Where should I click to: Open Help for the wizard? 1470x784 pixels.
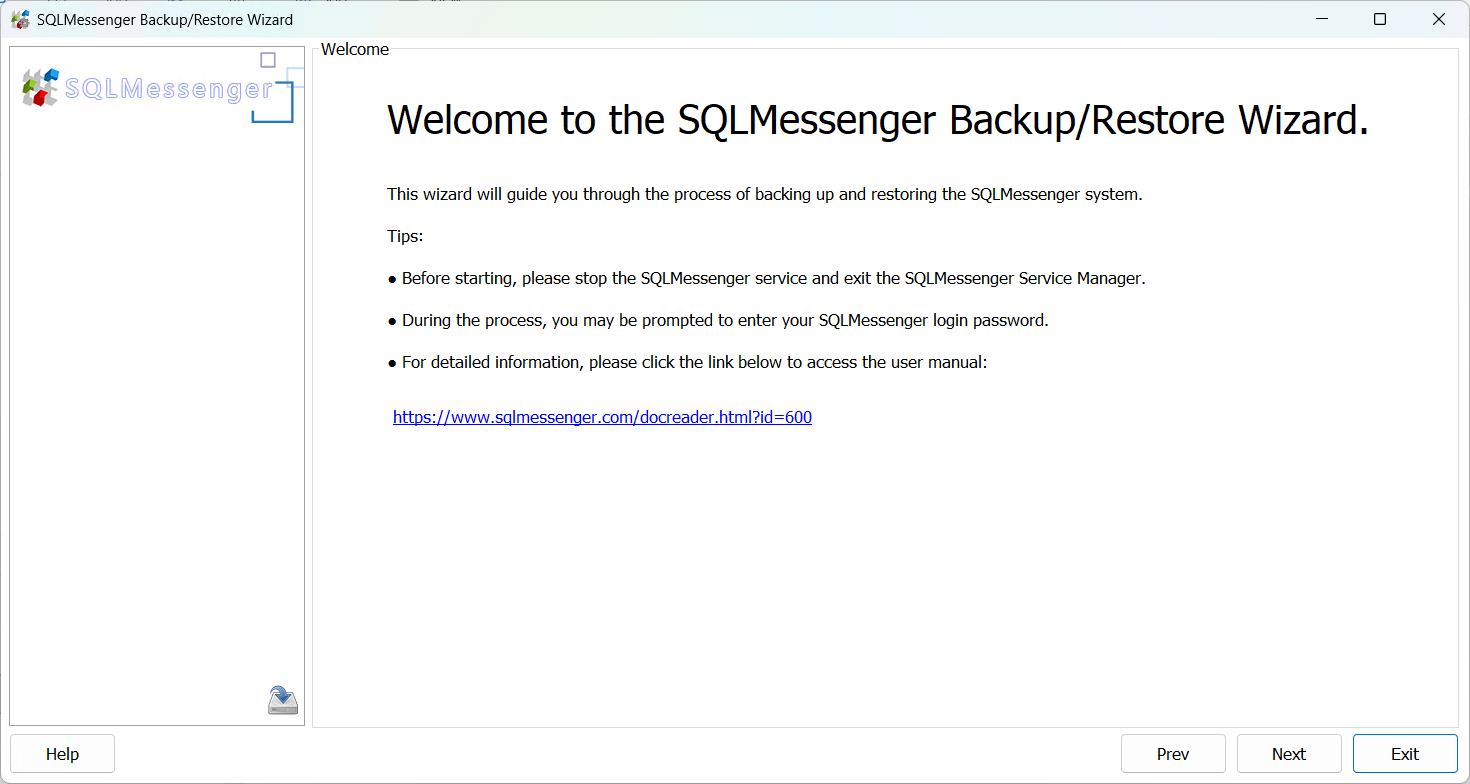62,753
